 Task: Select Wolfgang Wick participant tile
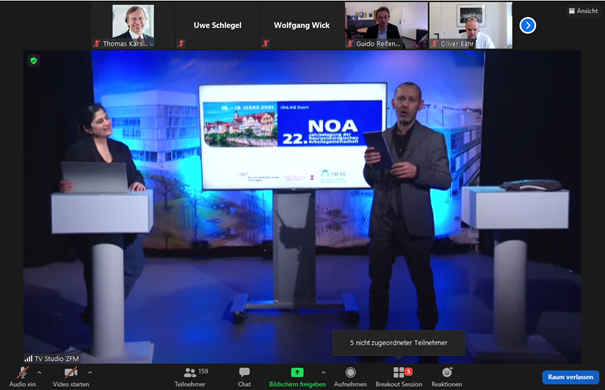click(302, 25)
